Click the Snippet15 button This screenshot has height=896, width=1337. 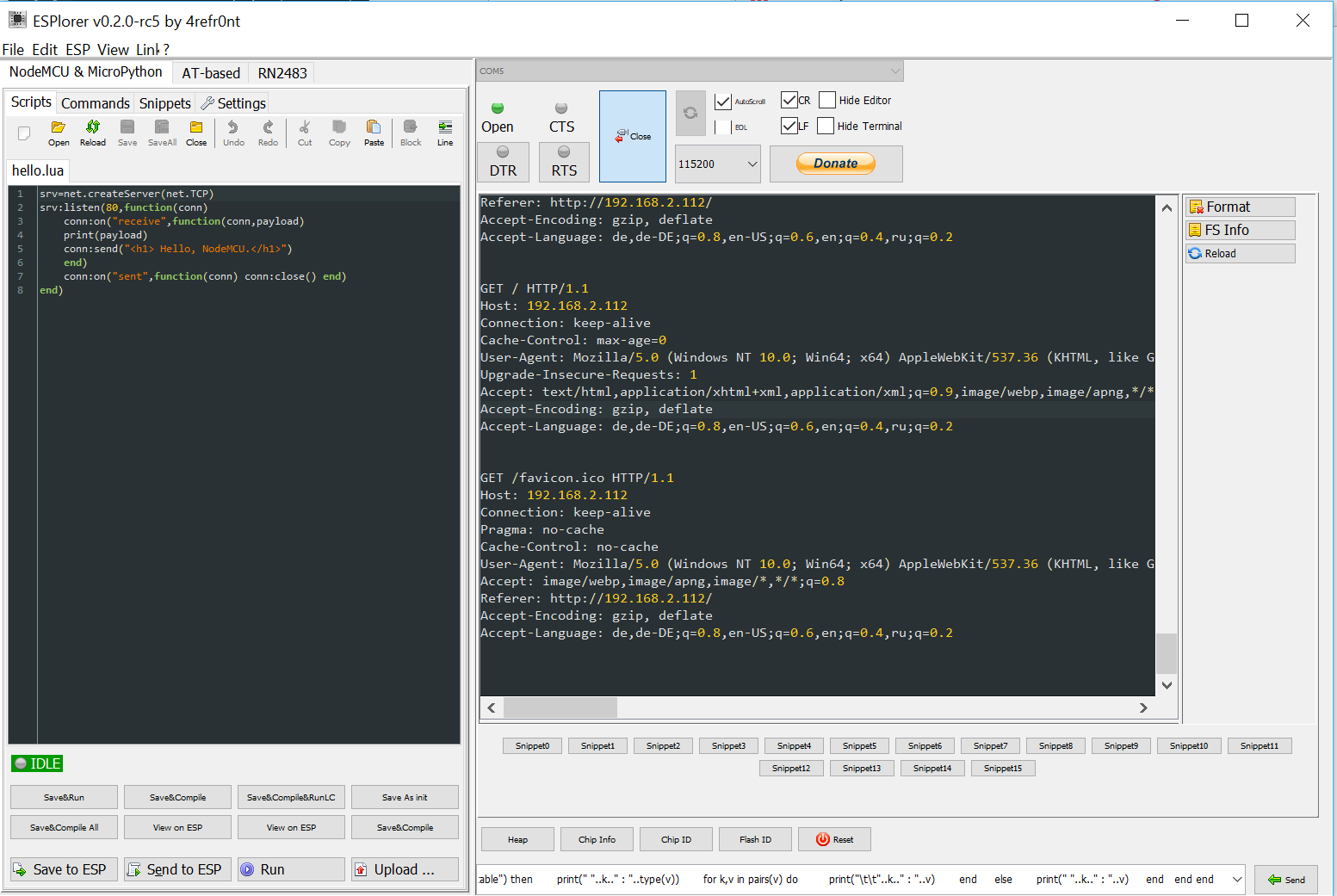pos(1002,768)
